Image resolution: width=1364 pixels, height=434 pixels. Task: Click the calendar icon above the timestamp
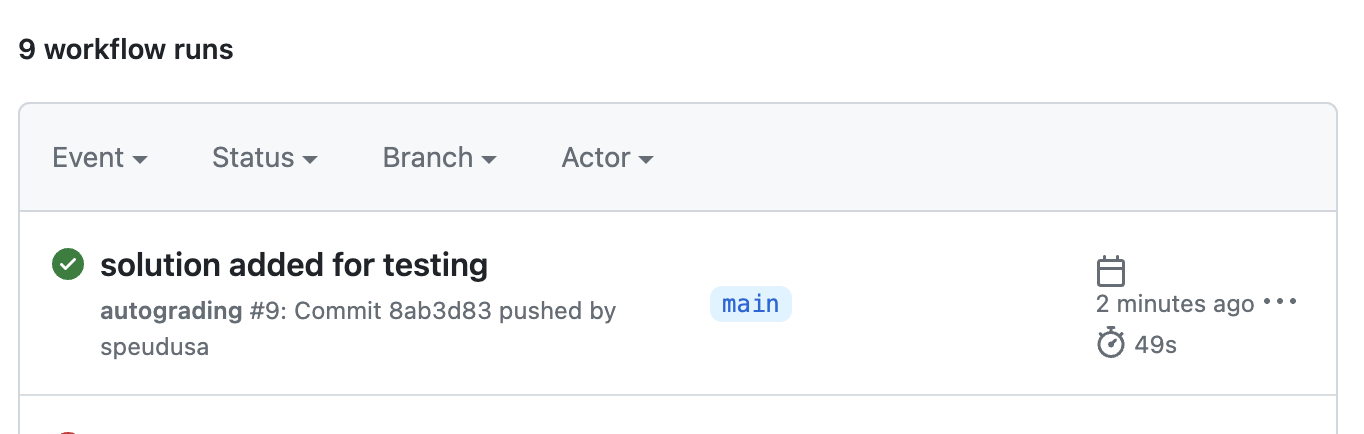(x=1111, y=271)
